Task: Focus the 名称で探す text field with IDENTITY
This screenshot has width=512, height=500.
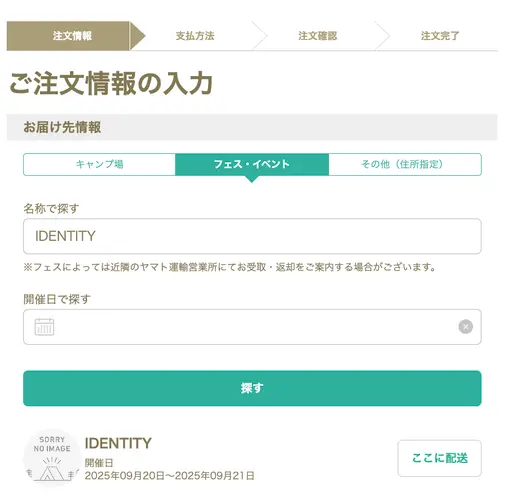Action: pos(252,236)
